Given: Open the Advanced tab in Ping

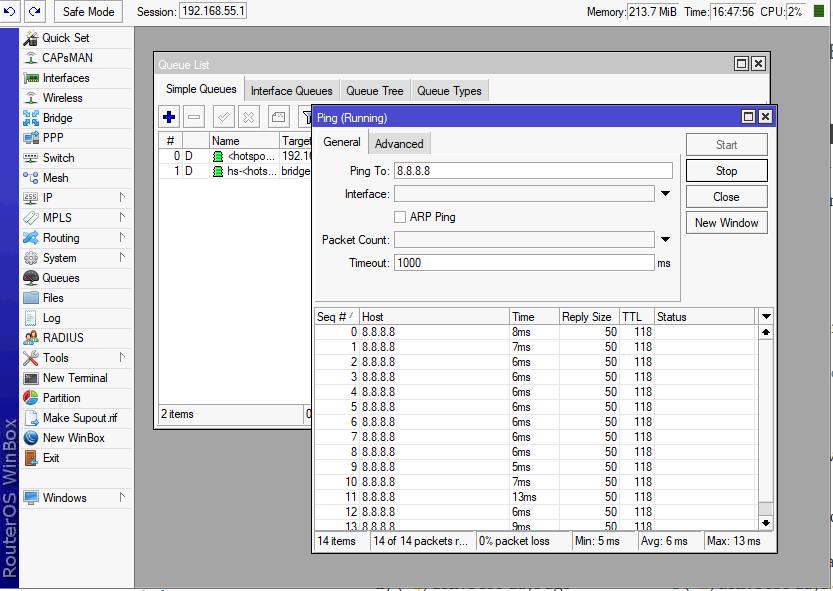Looking at the screenshot, I should (399, 144).
